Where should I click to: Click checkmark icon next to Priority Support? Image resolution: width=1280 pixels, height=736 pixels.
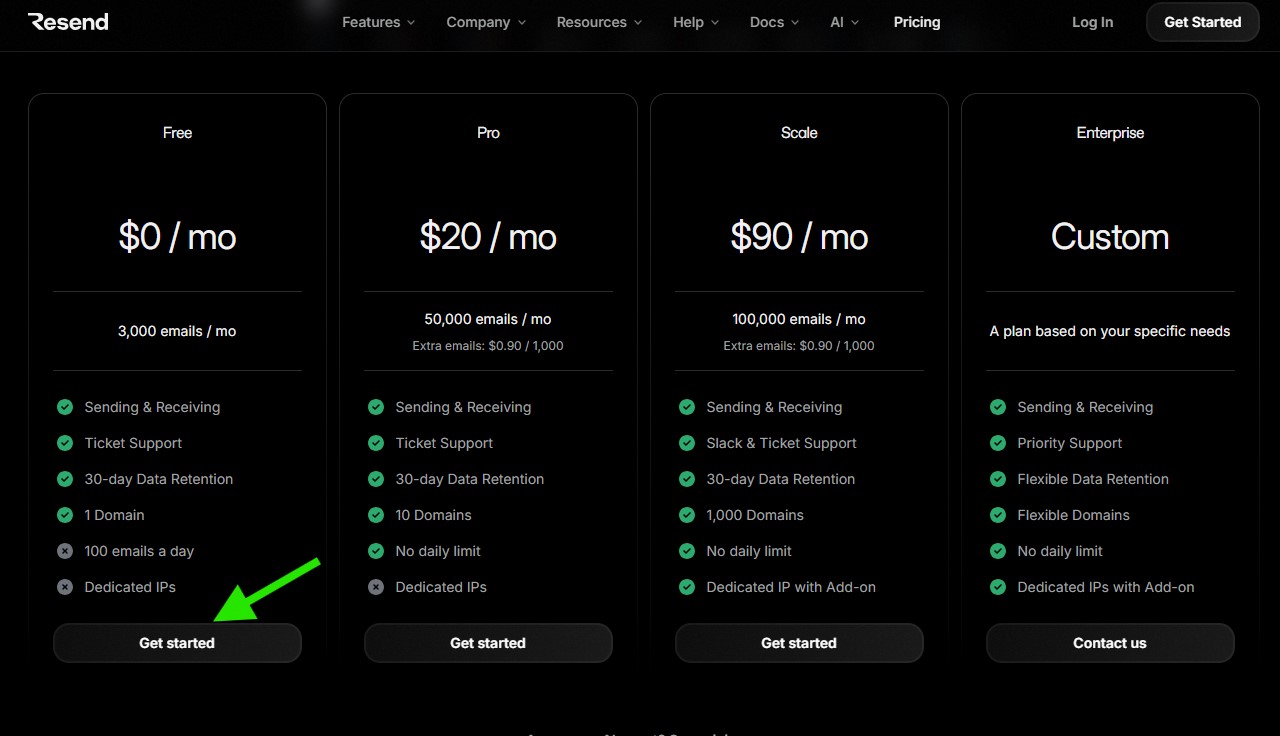[x=998, y=443]
